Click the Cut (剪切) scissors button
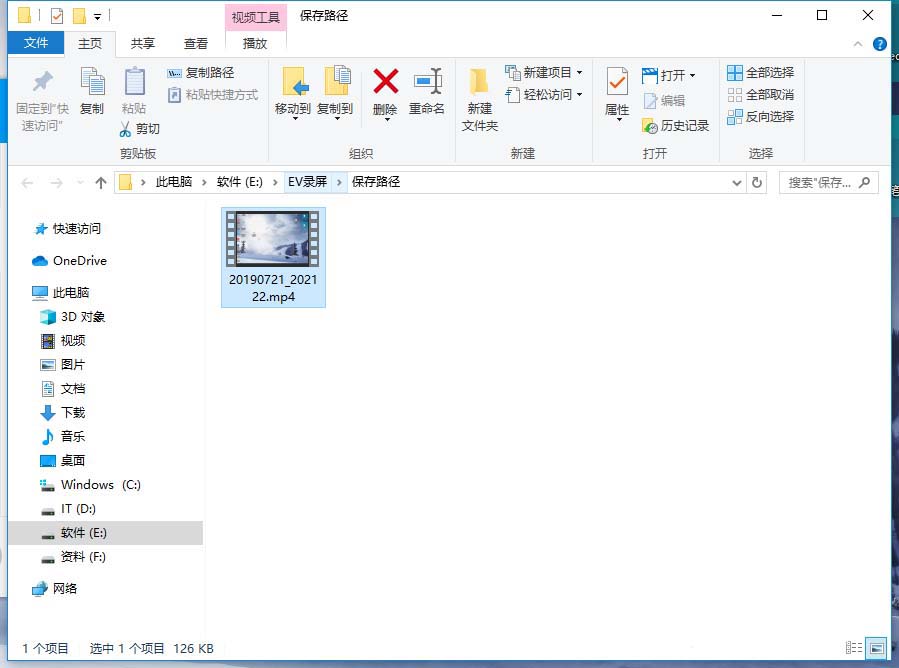The height and width of the screenshot is (668, 899). [x=139, y=129]
